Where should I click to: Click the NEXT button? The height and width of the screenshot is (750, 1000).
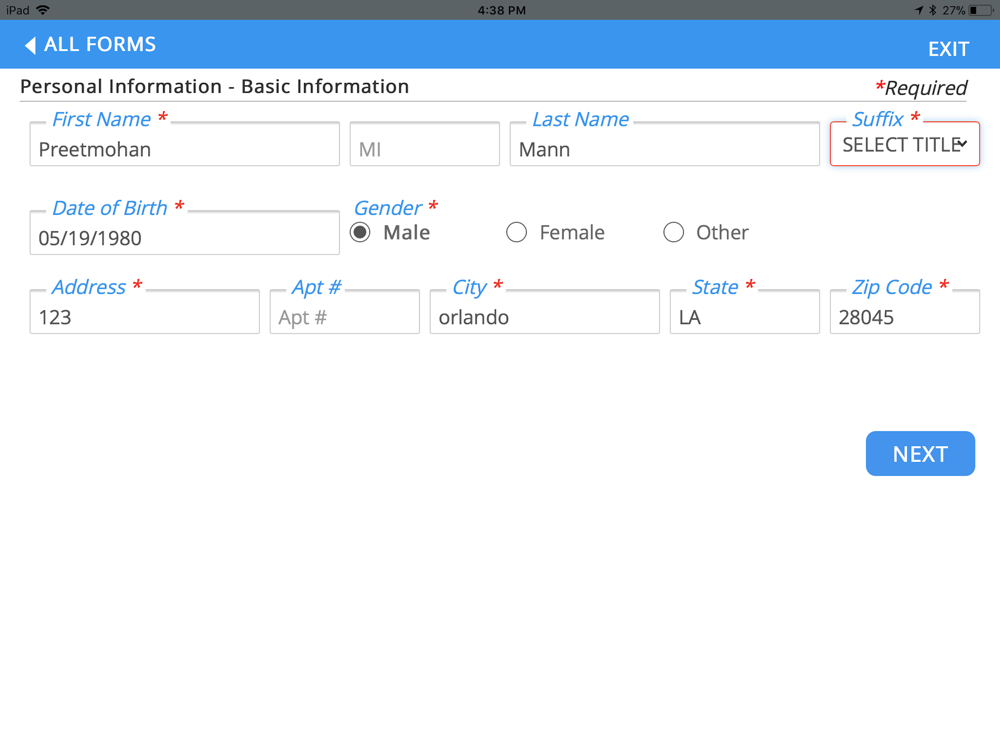(x=920, y=453)
